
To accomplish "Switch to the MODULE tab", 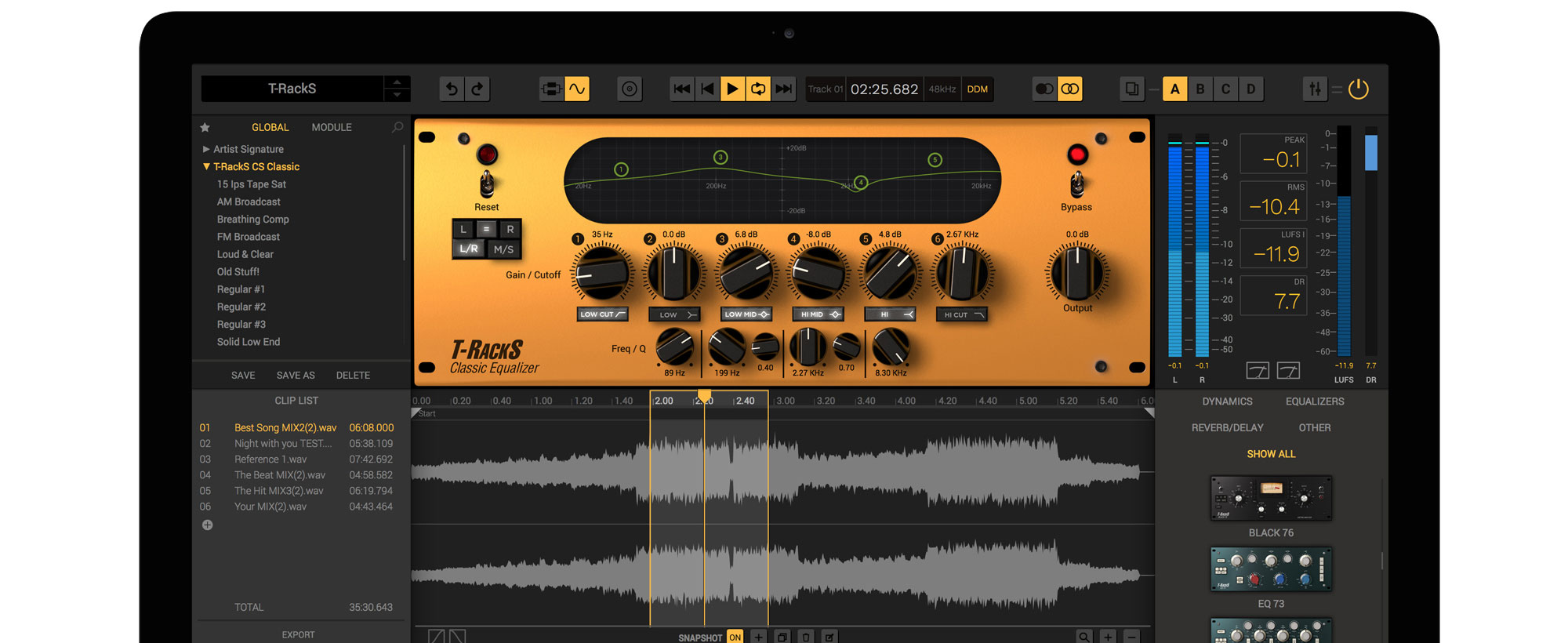I will click(332, 127).
